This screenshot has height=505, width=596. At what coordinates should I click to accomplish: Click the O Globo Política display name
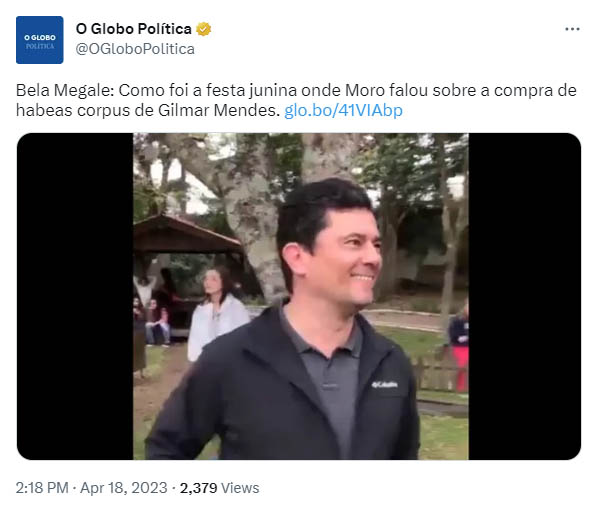(133, 29)
